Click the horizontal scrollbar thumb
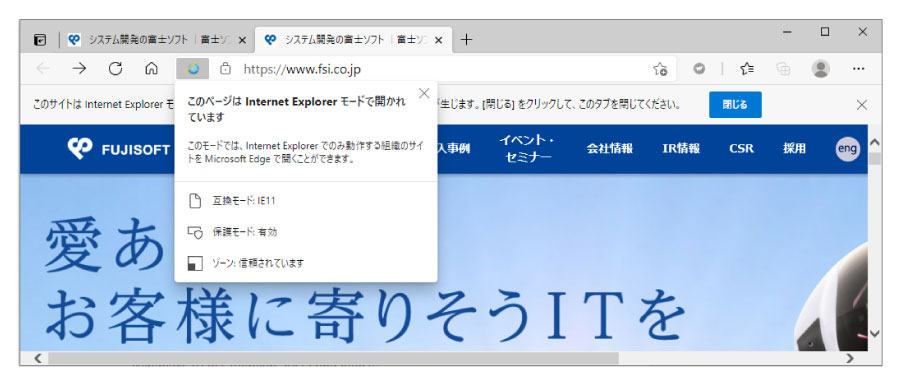This screenshot has width=900, height=386. click(333, 358)
